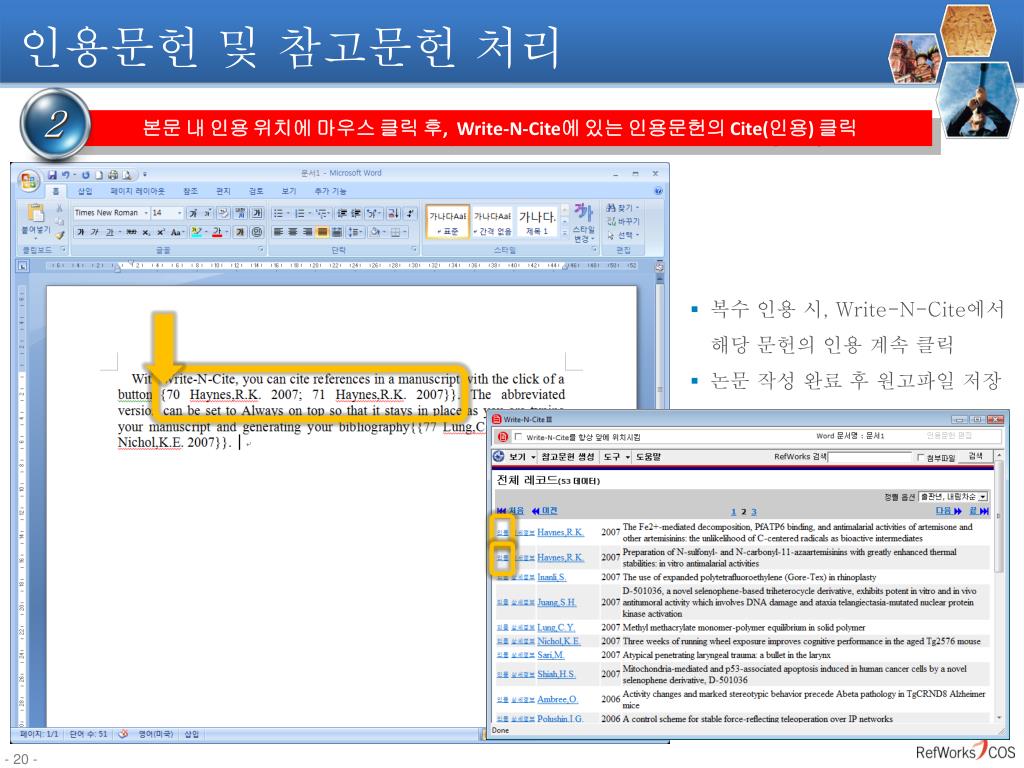Select the Format Painter brush icon
This screenshot has height=768, width=1024.
click(60, 235)
